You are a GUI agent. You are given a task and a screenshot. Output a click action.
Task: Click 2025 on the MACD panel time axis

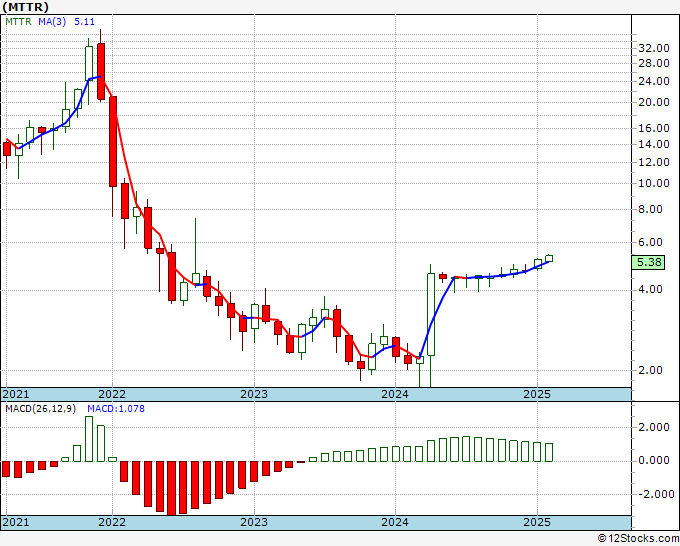[537, 522]
